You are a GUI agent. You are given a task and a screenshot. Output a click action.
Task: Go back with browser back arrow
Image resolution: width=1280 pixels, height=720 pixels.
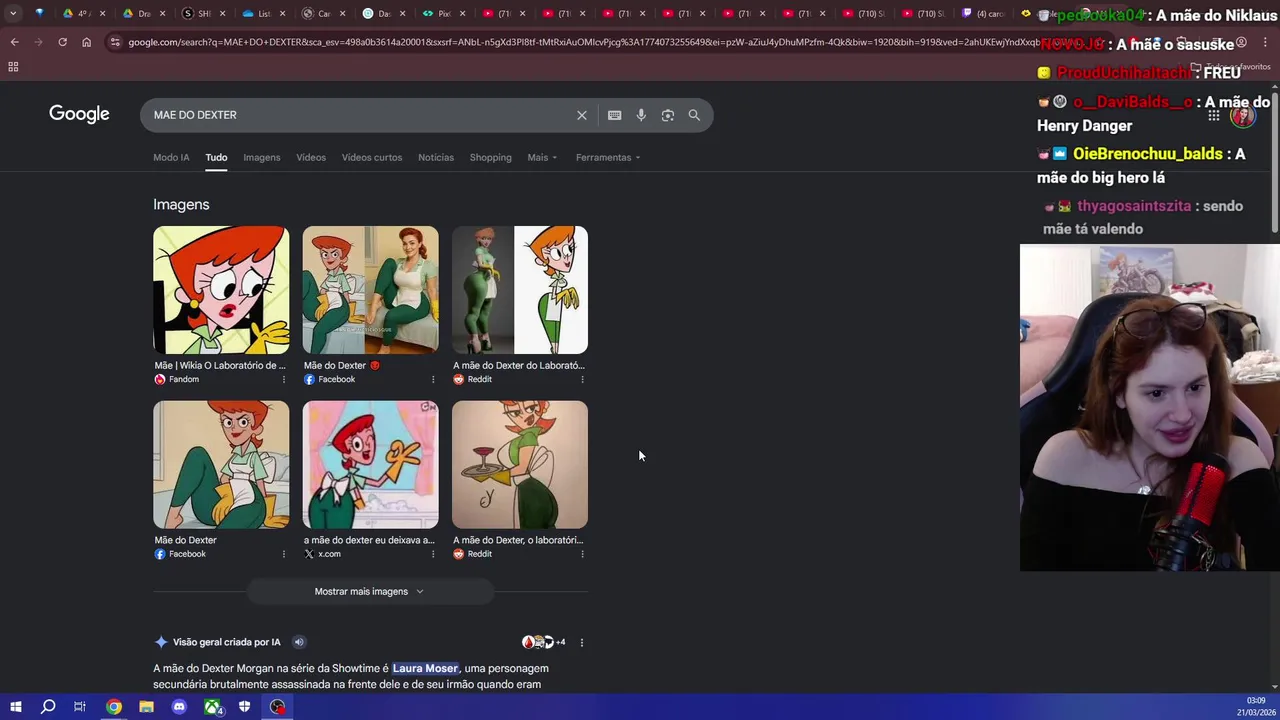[14, 42]
